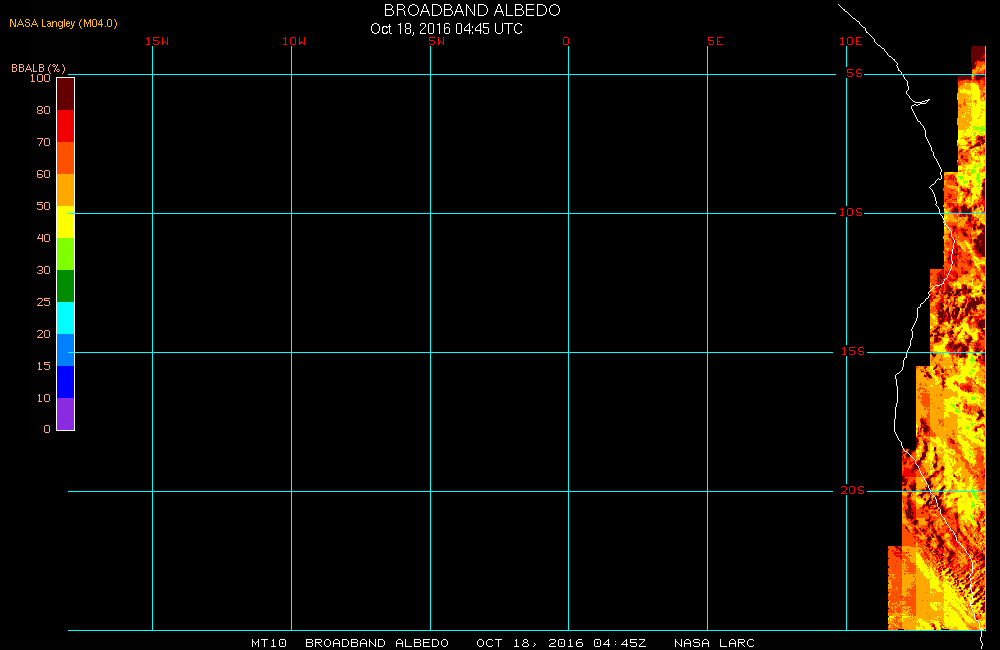Click the 15S latitude label

coord(853,351)
